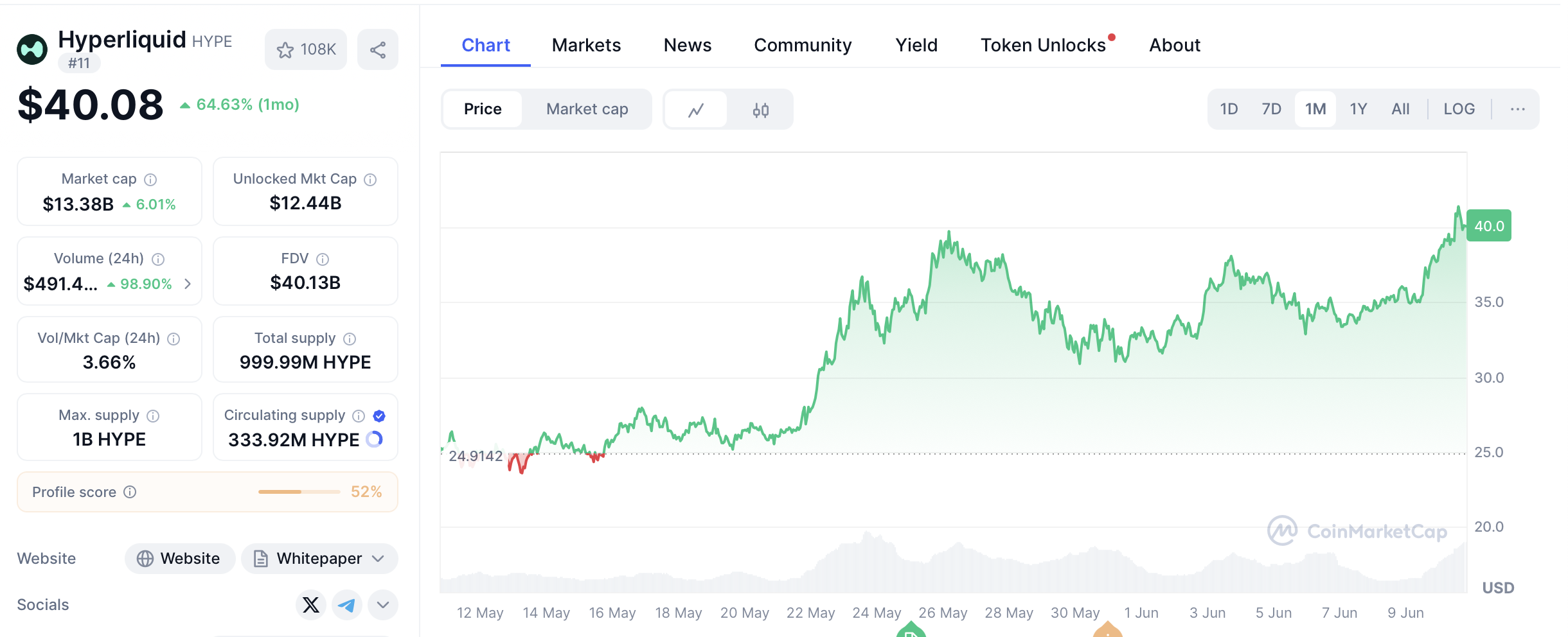Screen dimensions: 1568x637
Task: Set chart range to 7D
Action: [1271, 109]
